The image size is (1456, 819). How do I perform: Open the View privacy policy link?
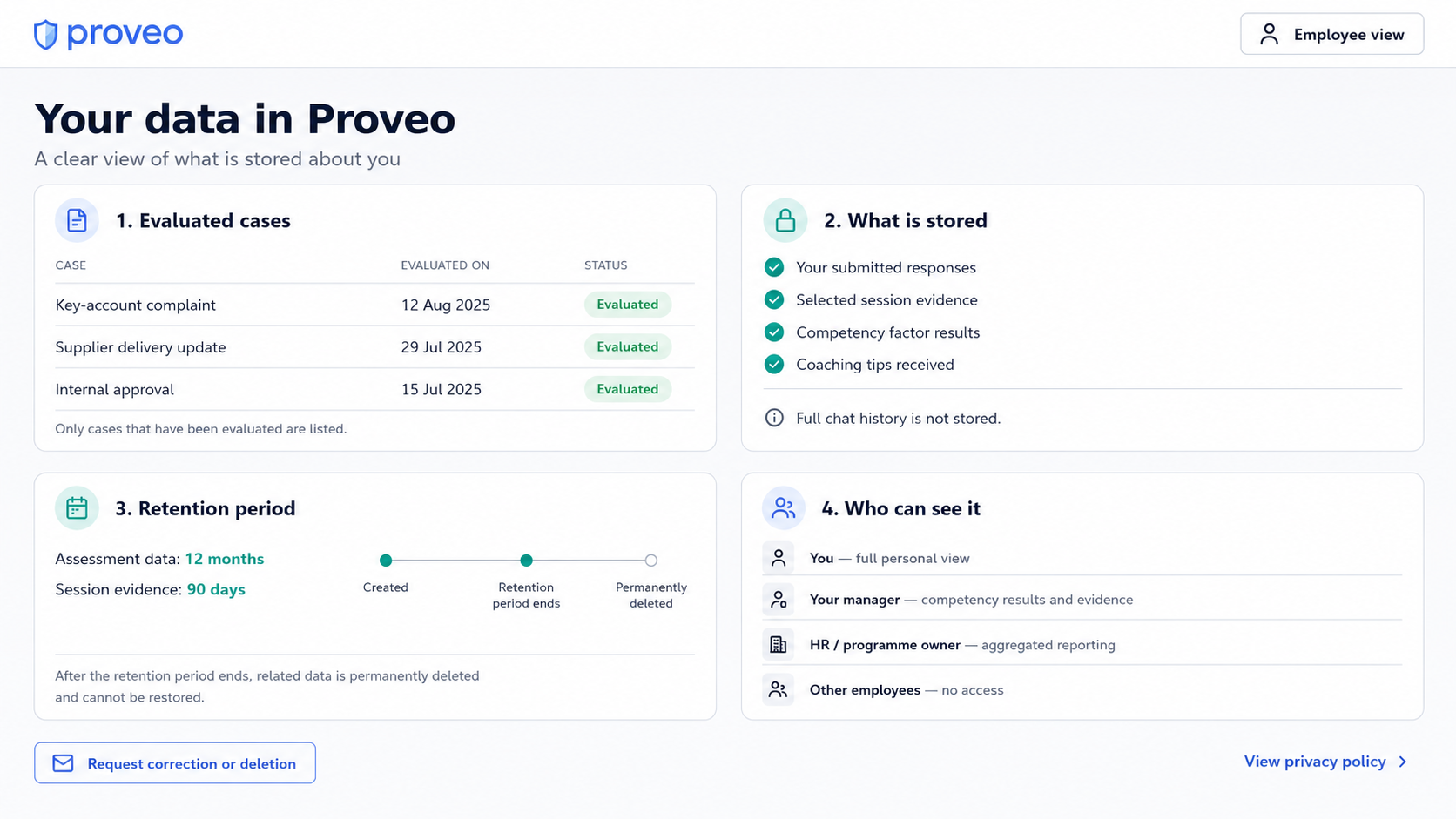coord(1326,762)
